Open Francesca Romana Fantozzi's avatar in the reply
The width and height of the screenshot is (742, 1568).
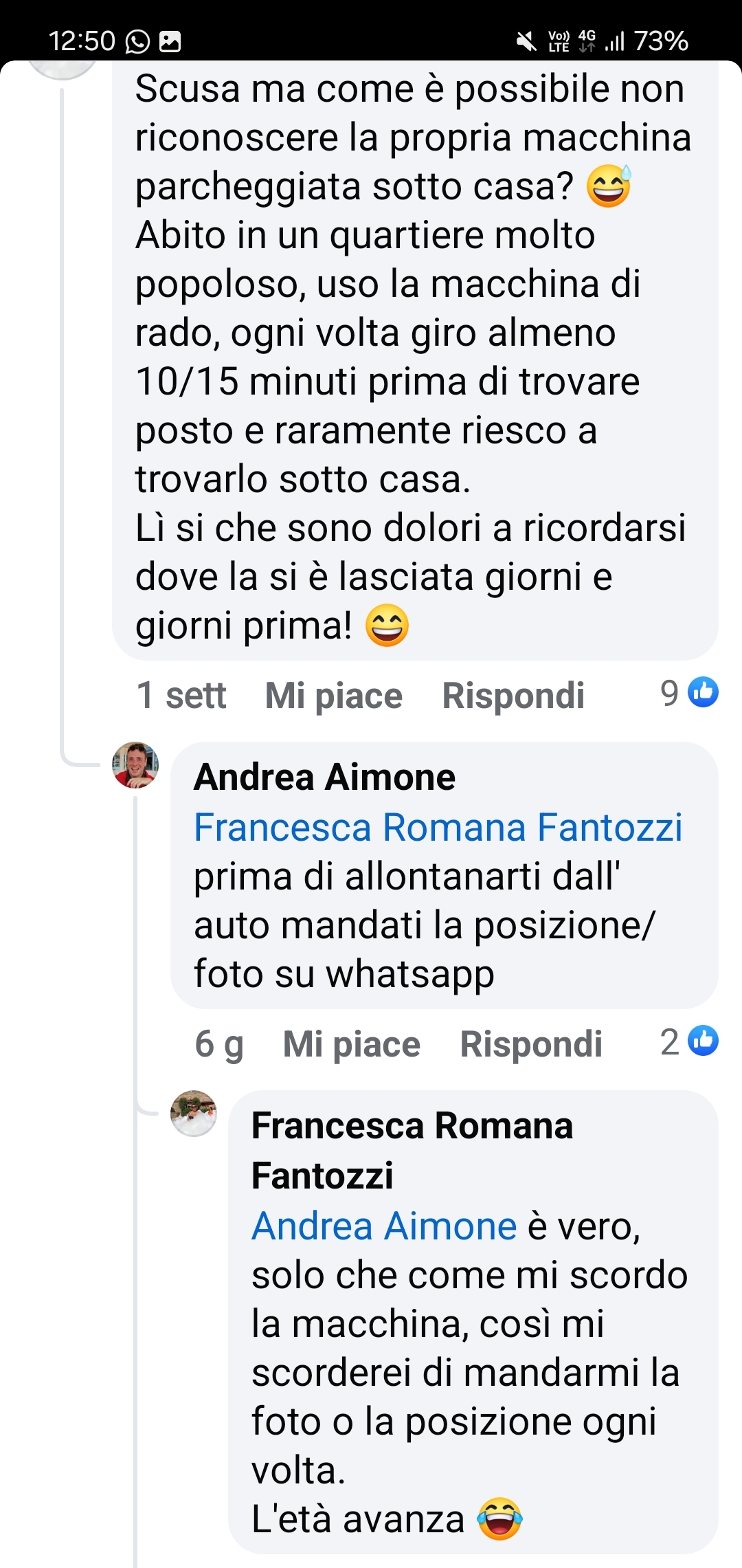pyautogui.click(x=193, y=1113)
